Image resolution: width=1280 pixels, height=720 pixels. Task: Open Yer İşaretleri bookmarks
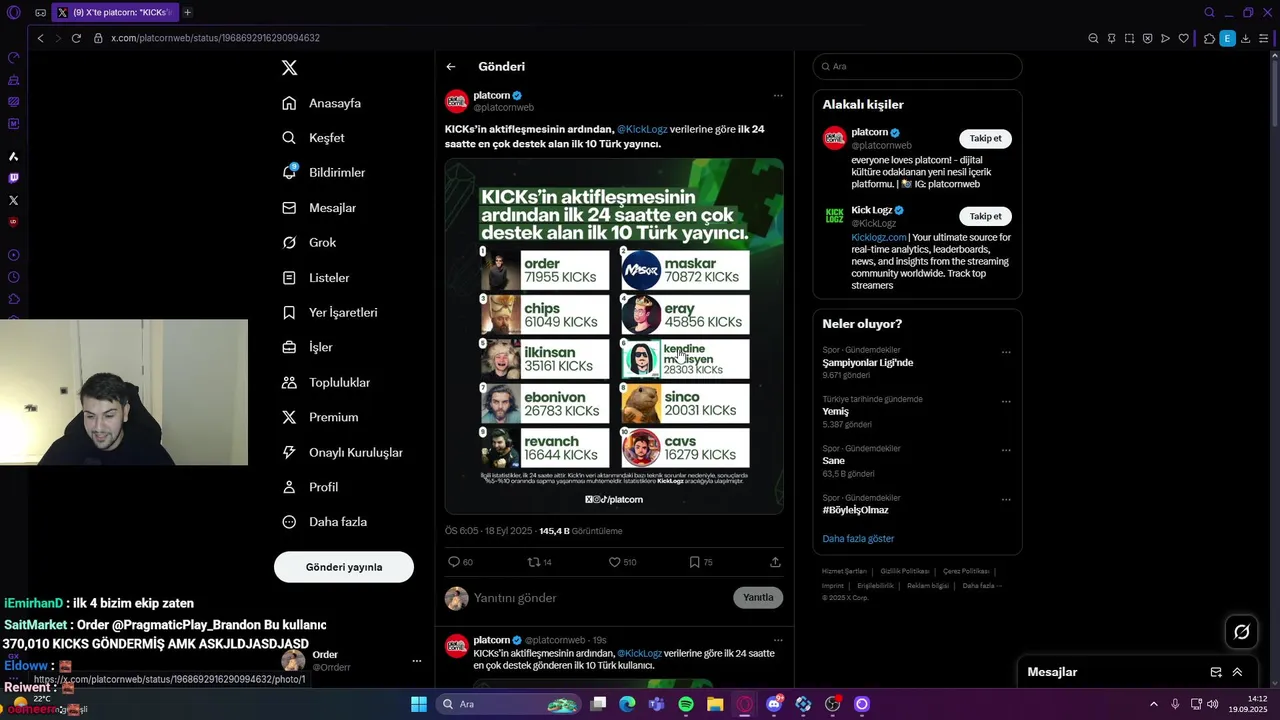[x=330, y=312]
